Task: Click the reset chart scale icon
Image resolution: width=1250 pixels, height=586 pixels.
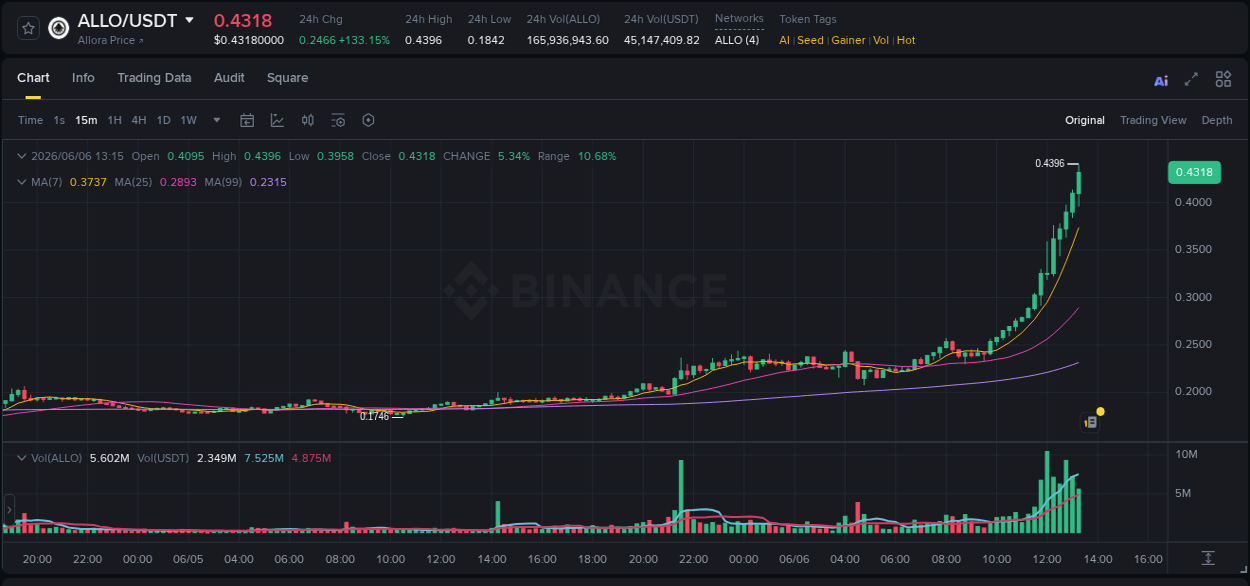Action: click(1208, 557)
